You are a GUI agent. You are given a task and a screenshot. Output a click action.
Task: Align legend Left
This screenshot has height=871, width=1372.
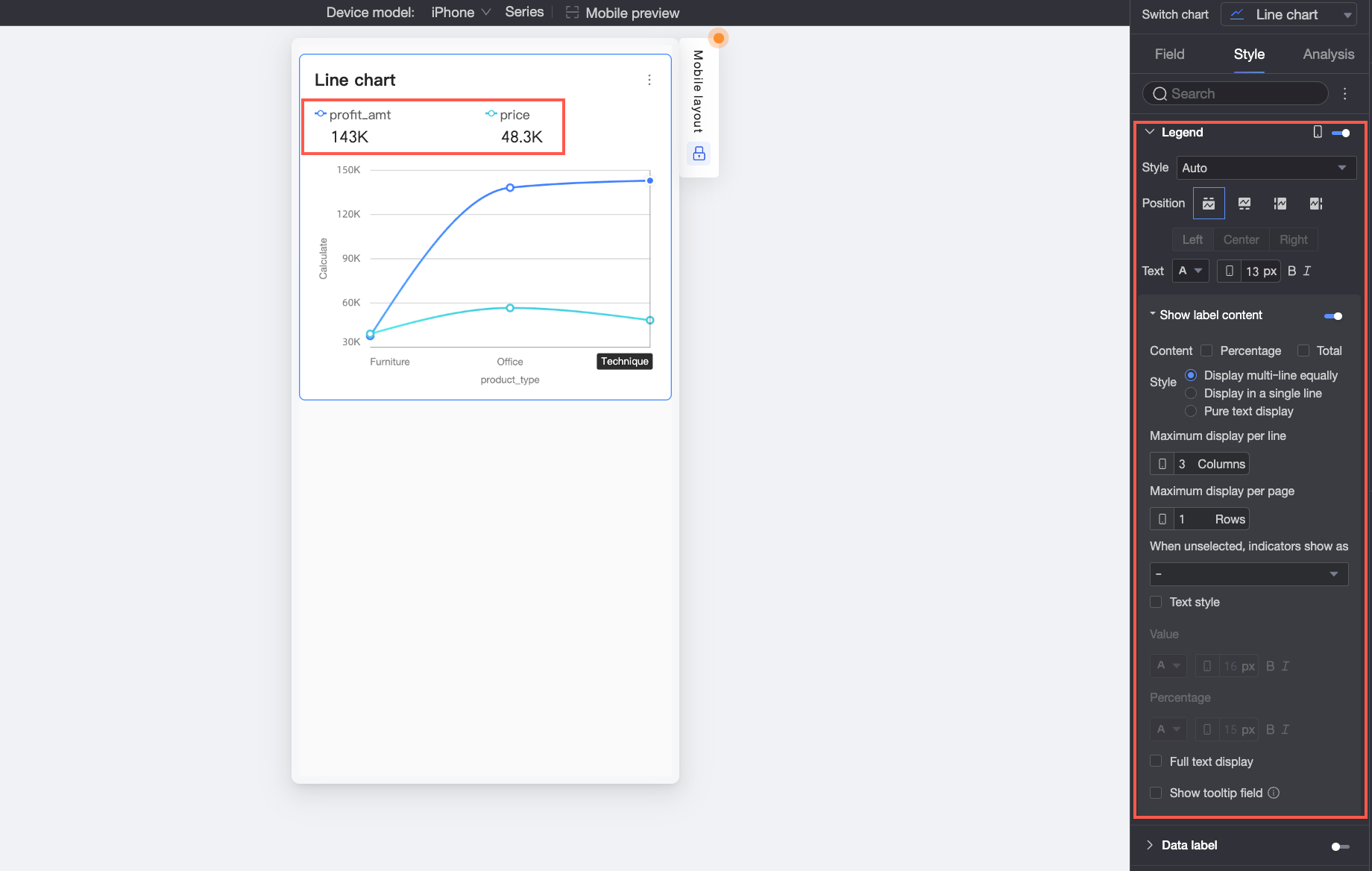coord(1192,239)
